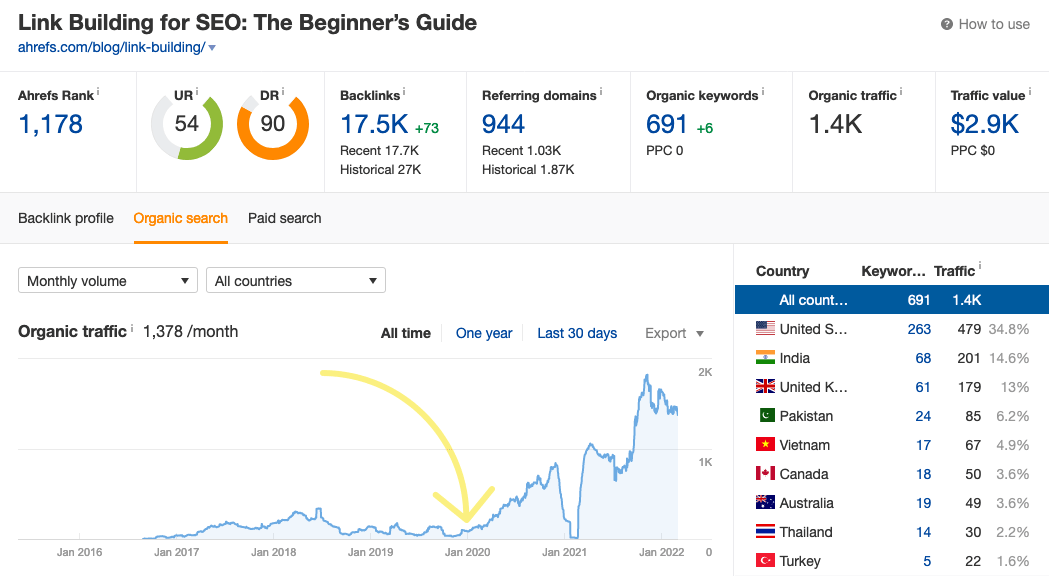Switch to the Backlink profile tab

65,217
